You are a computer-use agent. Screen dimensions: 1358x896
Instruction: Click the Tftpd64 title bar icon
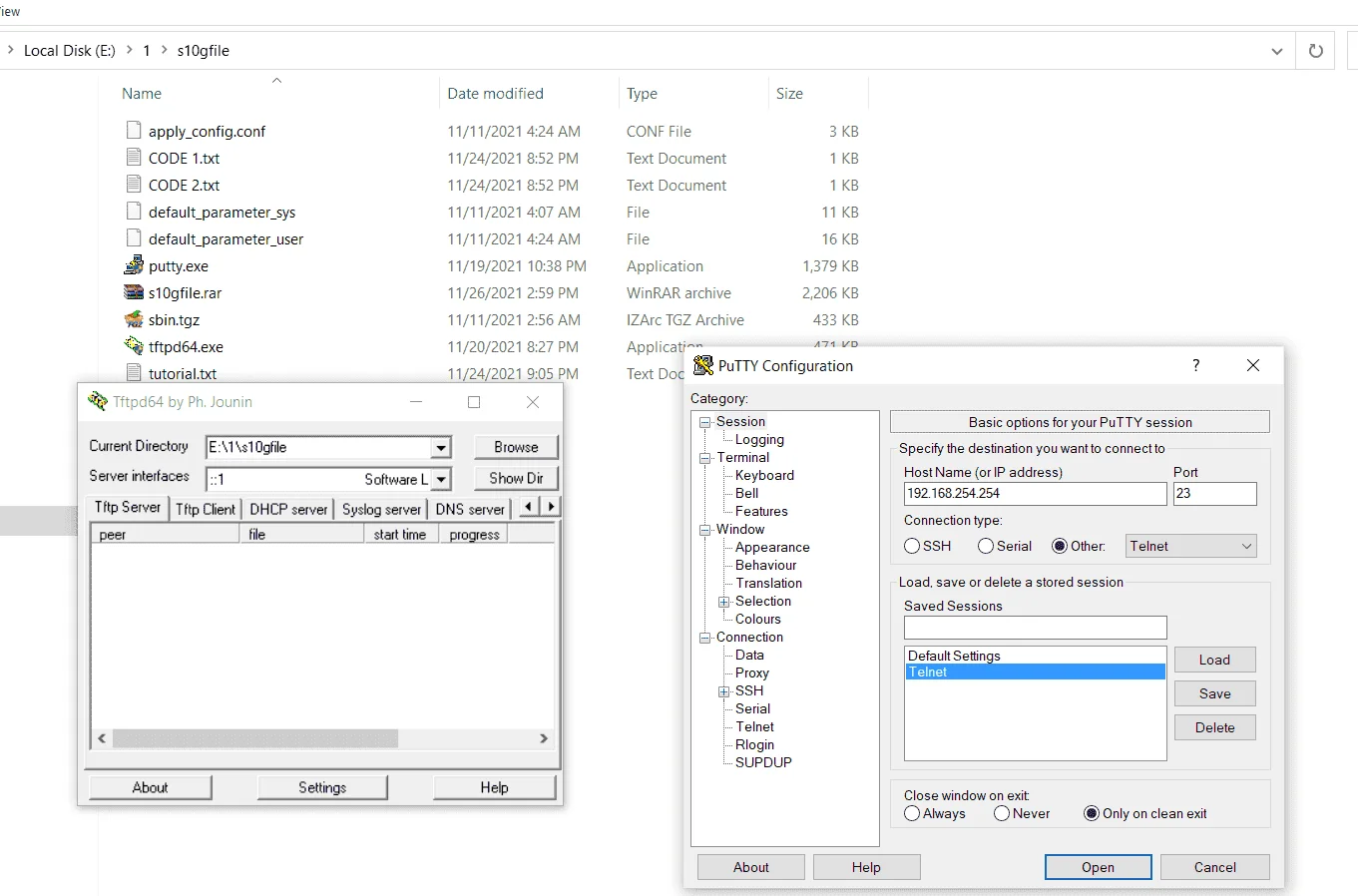coord(98,401)
